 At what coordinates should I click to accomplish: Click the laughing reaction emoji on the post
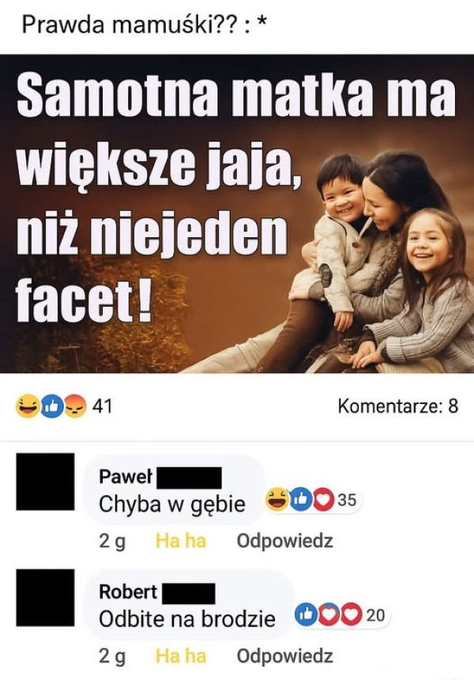[x=28, y=406]
